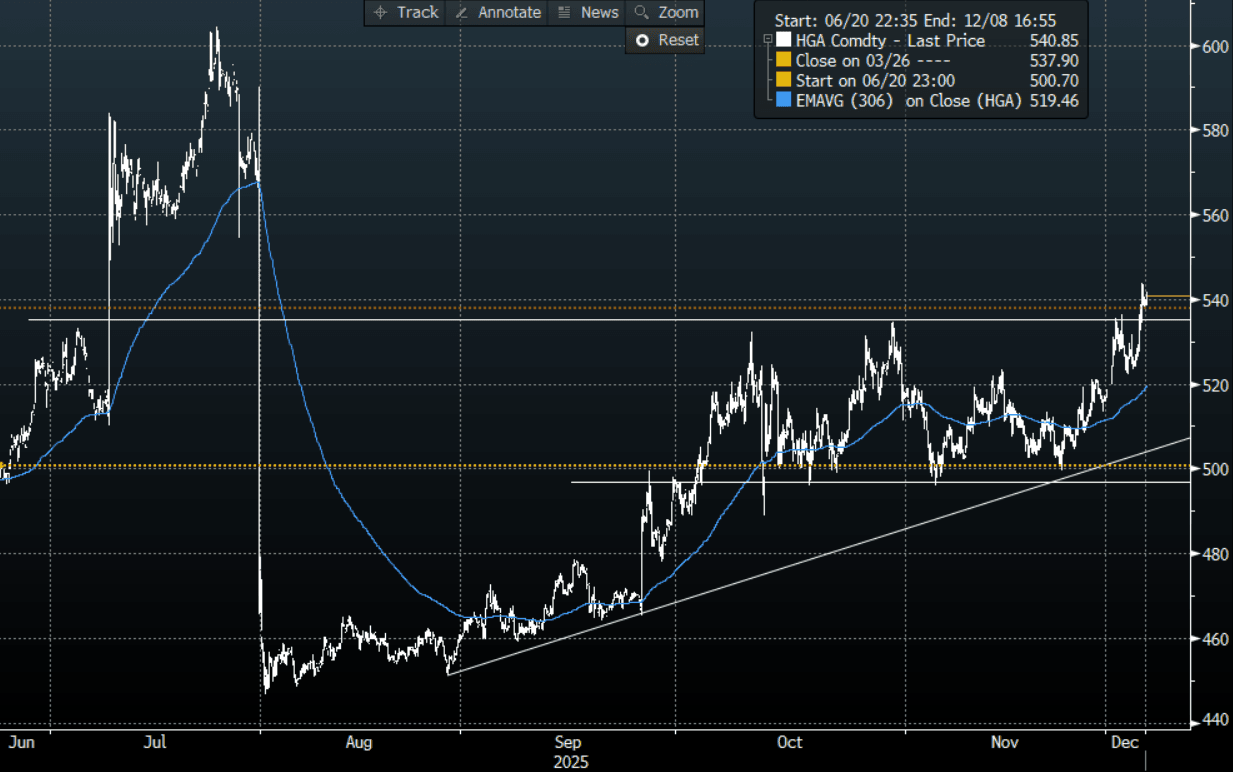Reset the chart view
Screen dimensions: 1233x772
click(x=667, y=40)
